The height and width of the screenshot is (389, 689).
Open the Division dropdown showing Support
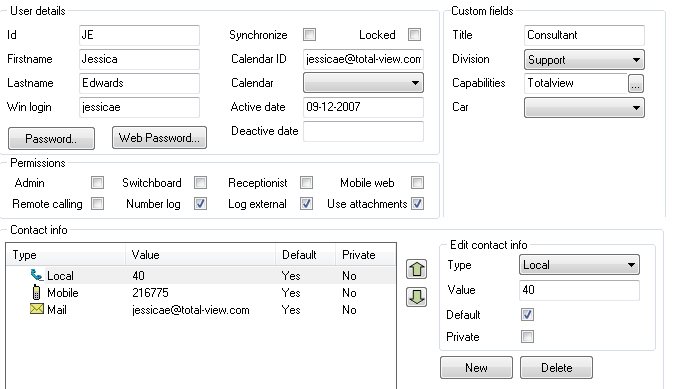coord(584,59)
